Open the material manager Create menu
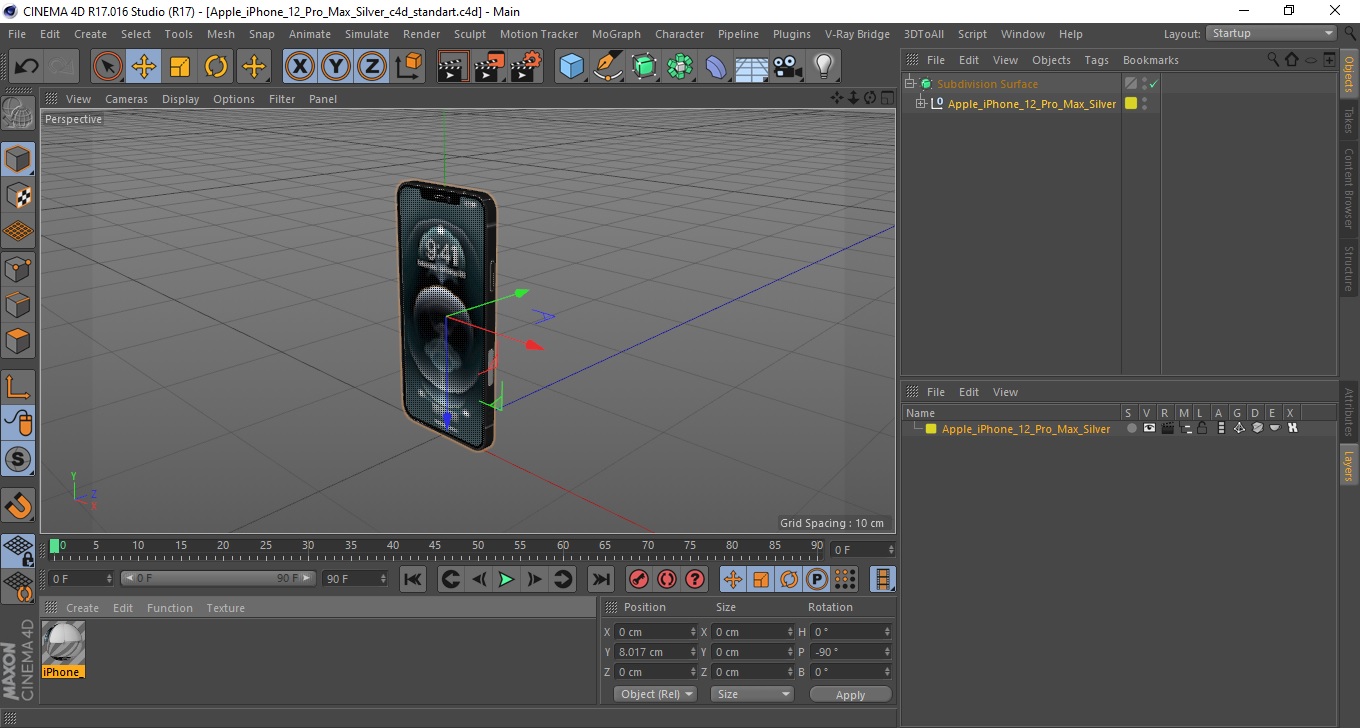 pos(82,608)
